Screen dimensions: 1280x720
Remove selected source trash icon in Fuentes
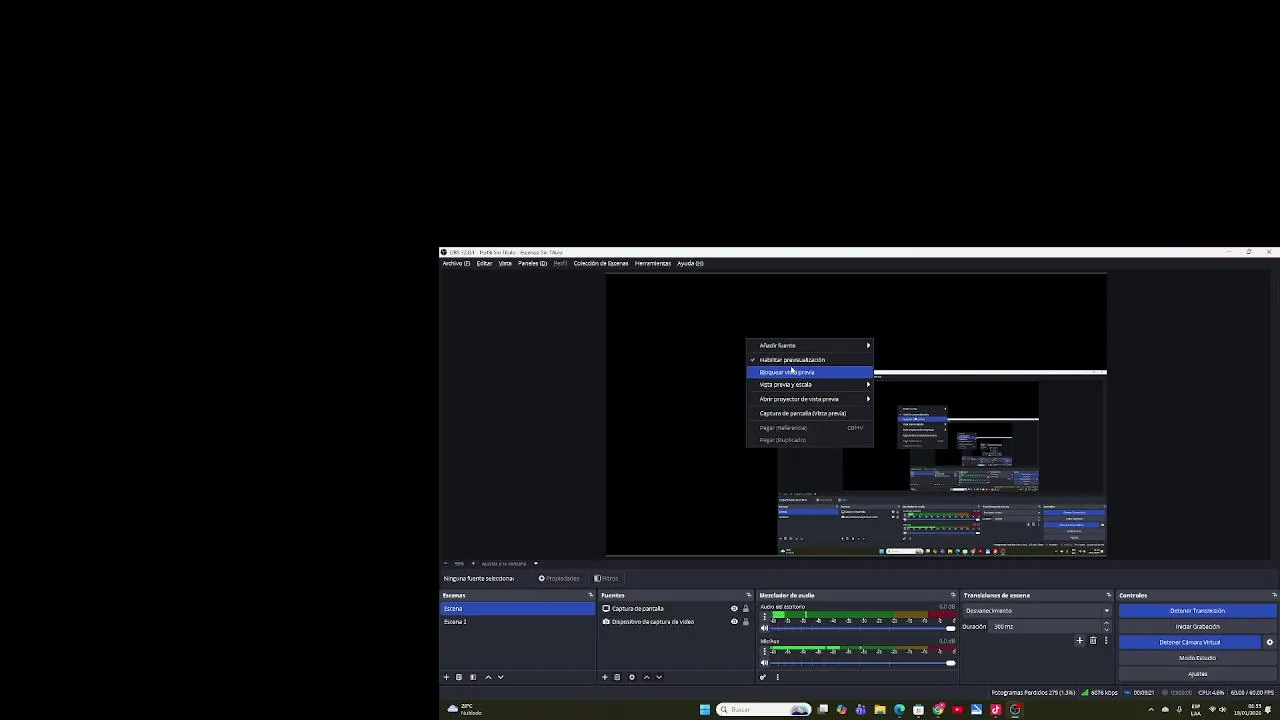tap(617, 677)
